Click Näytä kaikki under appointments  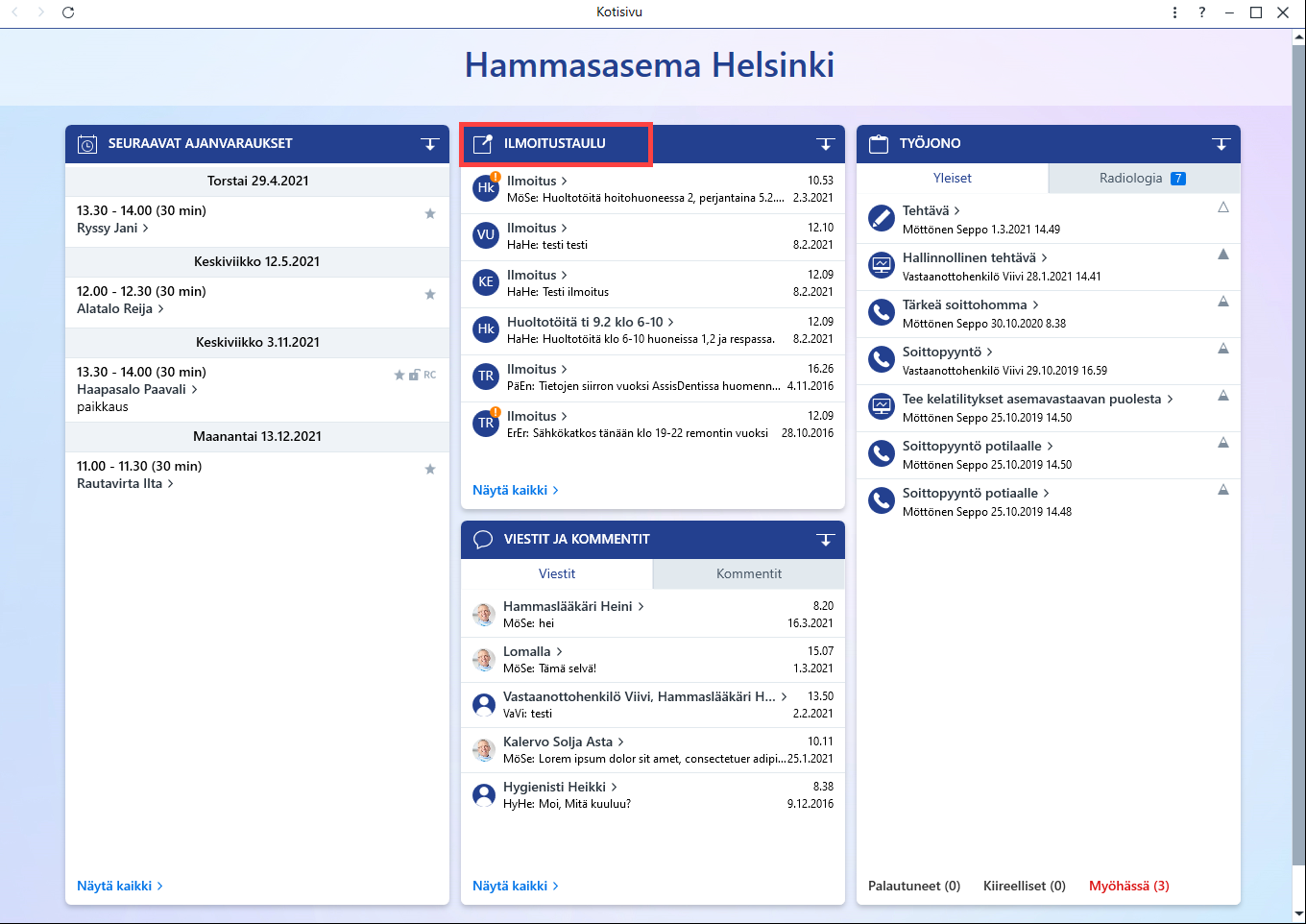pos(120,887)
